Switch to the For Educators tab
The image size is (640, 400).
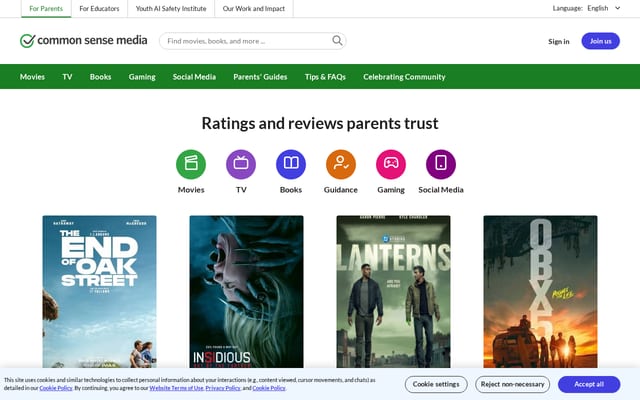[99, 9]
